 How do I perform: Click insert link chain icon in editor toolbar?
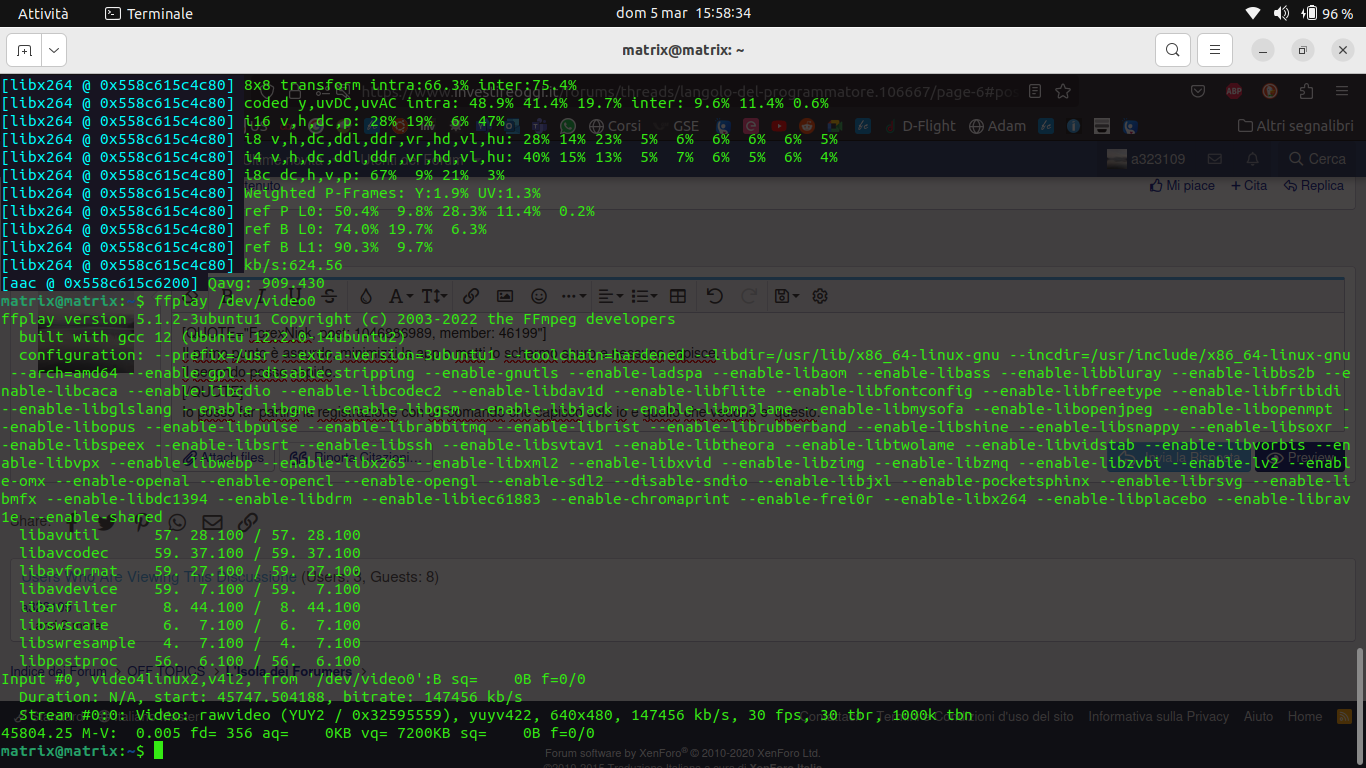pos(471,296)
